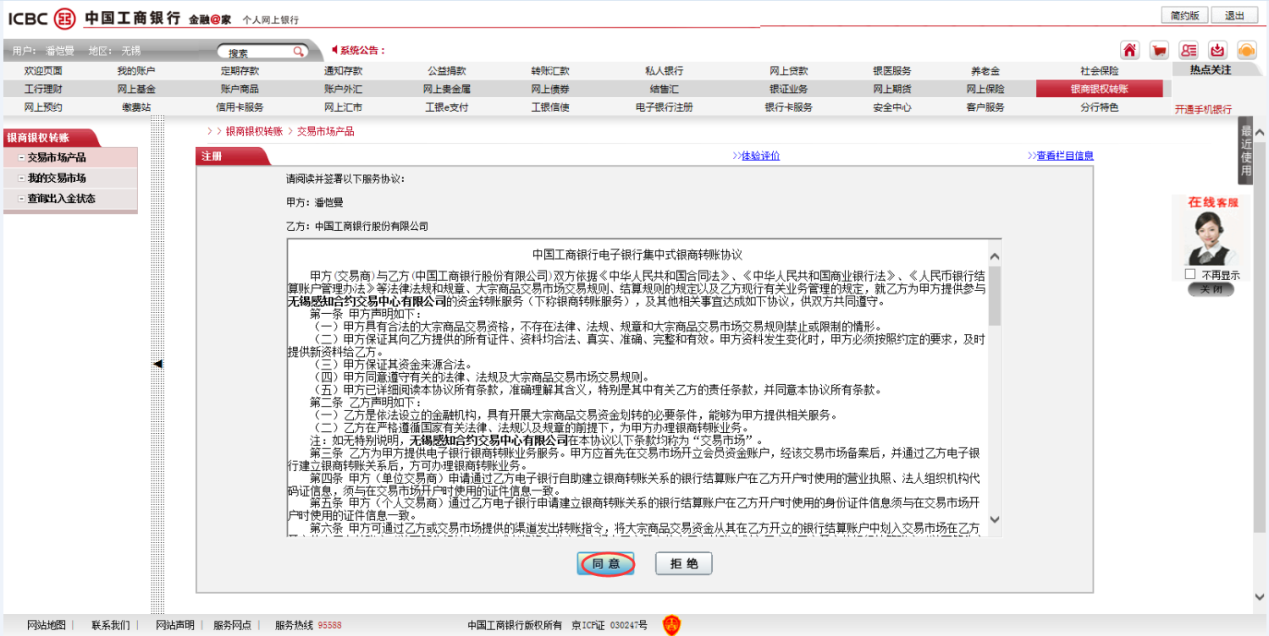Click the 同意 agree button
The height and width of the screenshot is (636, 1269).
tap(605, 564)
